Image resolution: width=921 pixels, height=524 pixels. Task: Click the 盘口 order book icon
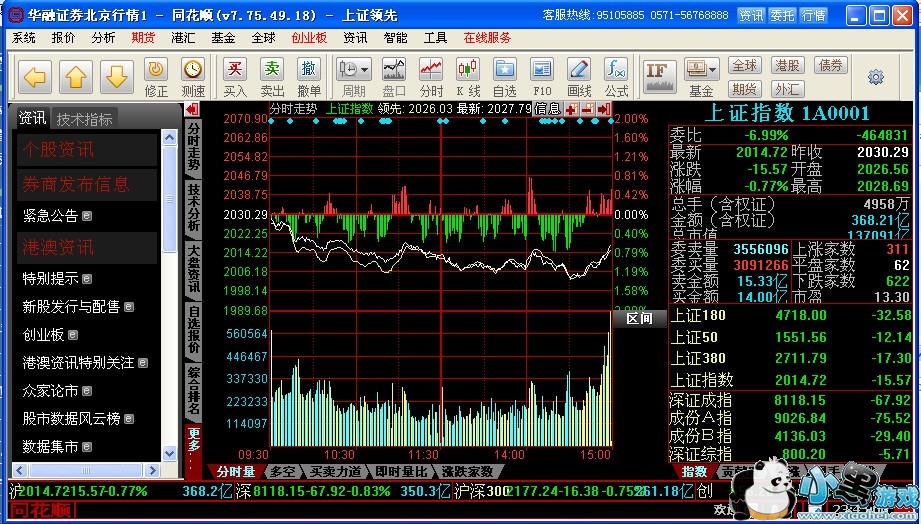(394, 78)
